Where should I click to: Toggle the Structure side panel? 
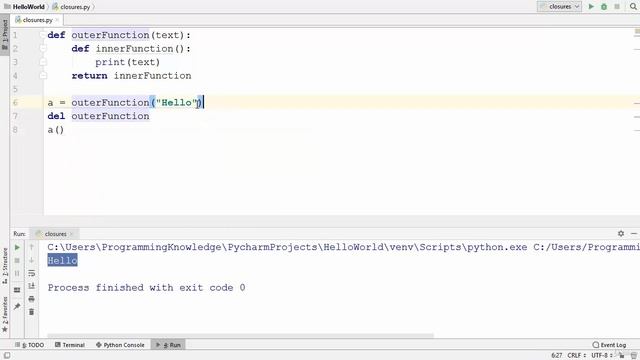[x=5, y=266]
